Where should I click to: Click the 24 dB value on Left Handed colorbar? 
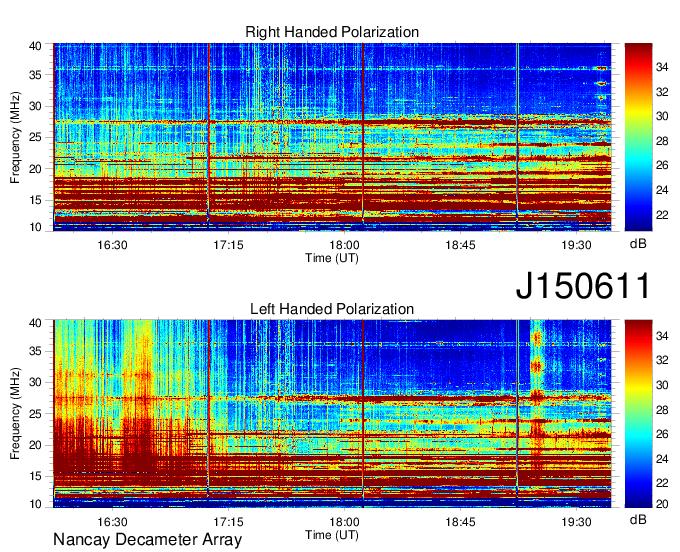point(662,459)
